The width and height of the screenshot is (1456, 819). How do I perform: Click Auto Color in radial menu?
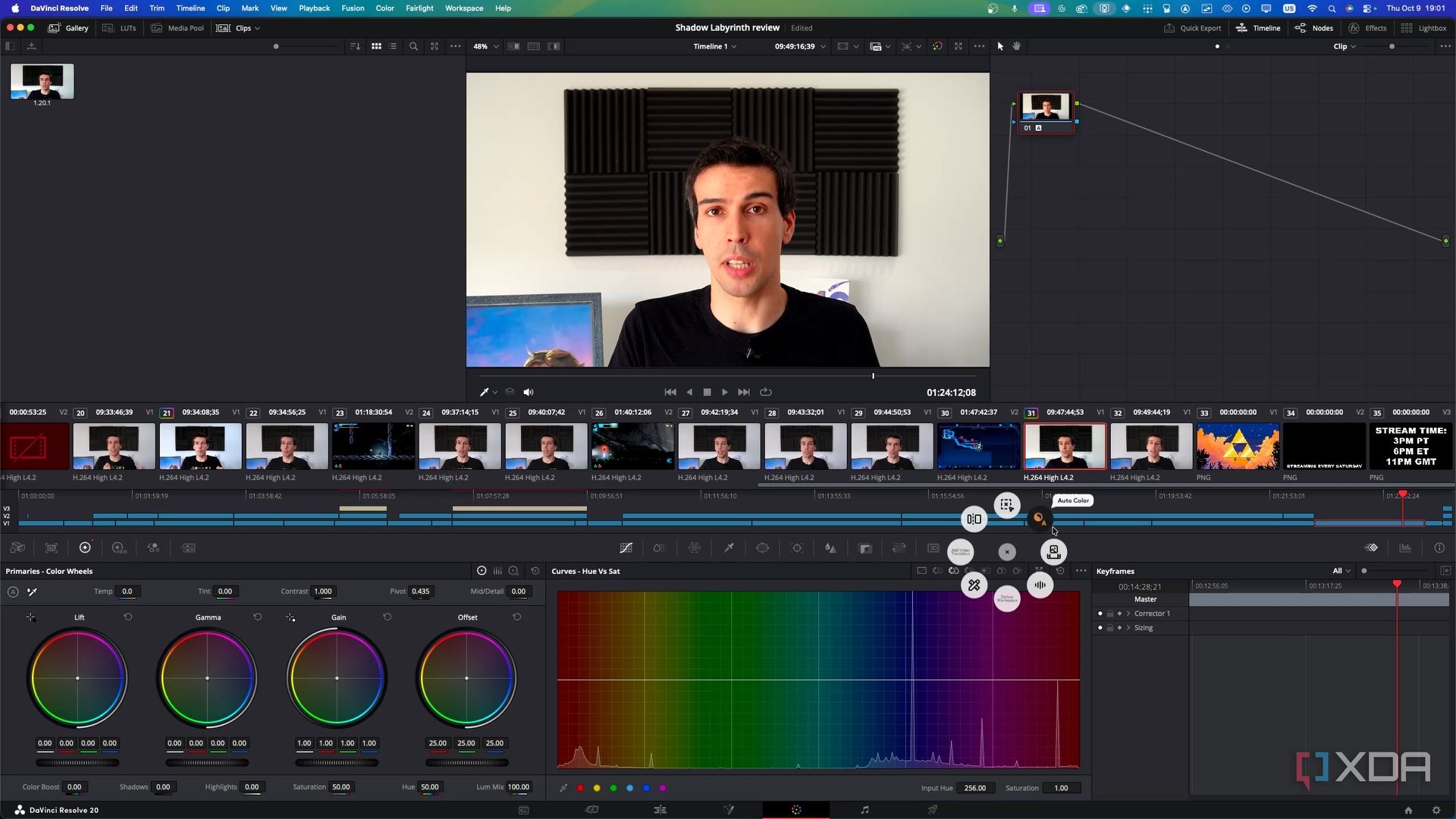[1039, 519]
